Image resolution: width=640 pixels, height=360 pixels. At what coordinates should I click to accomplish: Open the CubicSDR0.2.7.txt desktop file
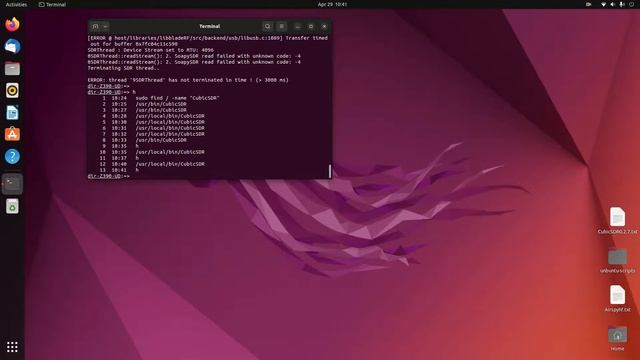click(617, 221)
